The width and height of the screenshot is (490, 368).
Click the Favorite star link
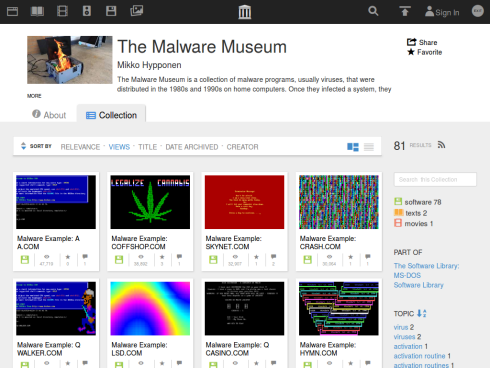pos(424,52)
